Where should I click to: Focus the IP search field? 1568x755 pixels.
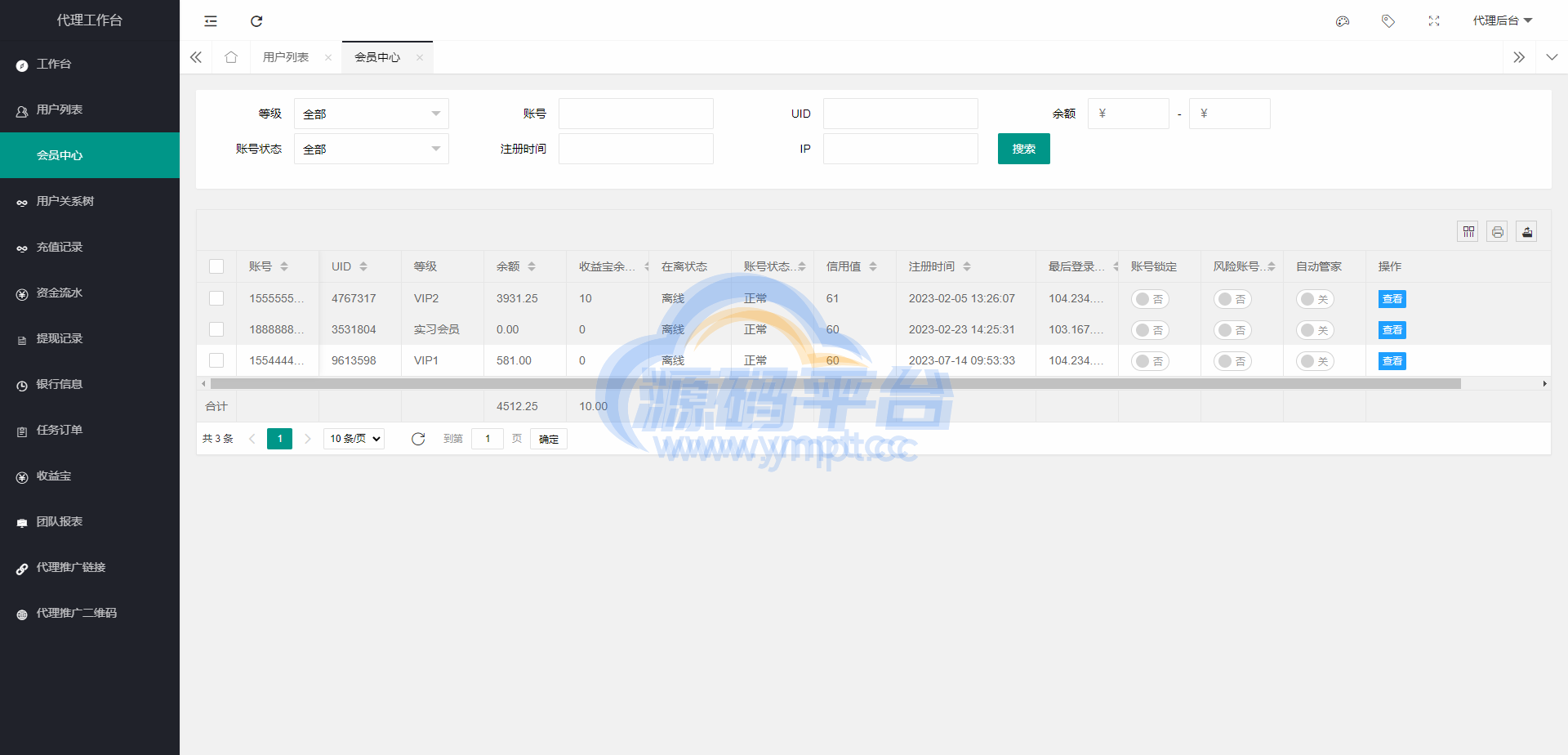(x=901, y=149)
